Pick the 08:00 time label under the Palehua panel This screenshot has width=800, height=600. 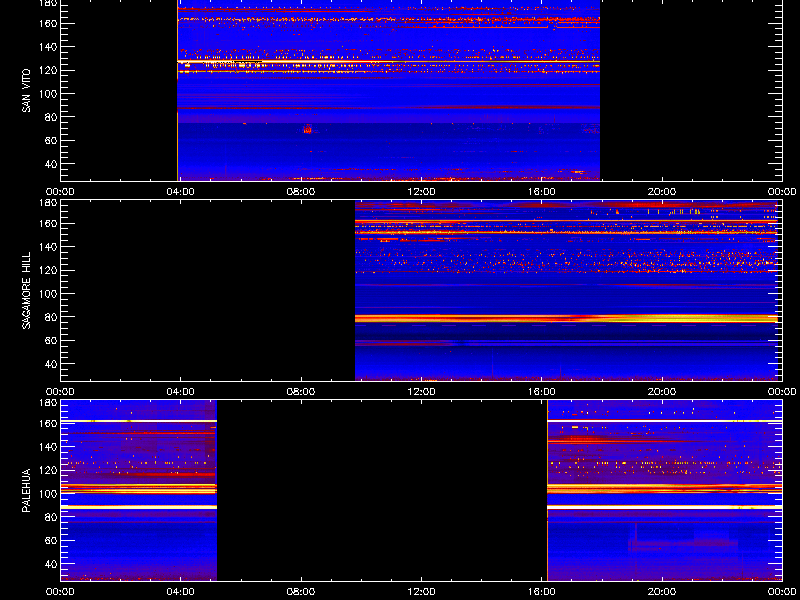[301, 592]
